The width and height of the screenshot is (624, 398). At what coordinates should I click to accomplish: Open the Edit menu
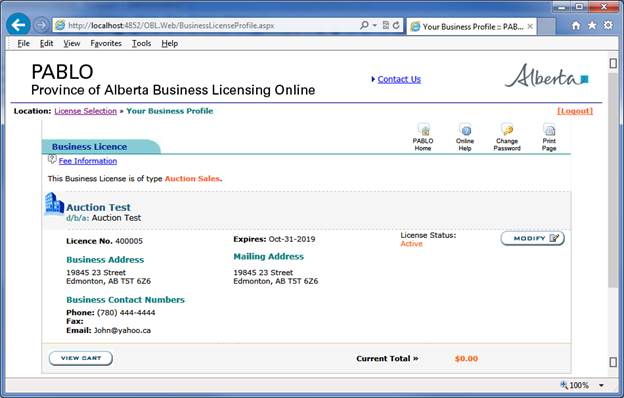click(46, 43)
